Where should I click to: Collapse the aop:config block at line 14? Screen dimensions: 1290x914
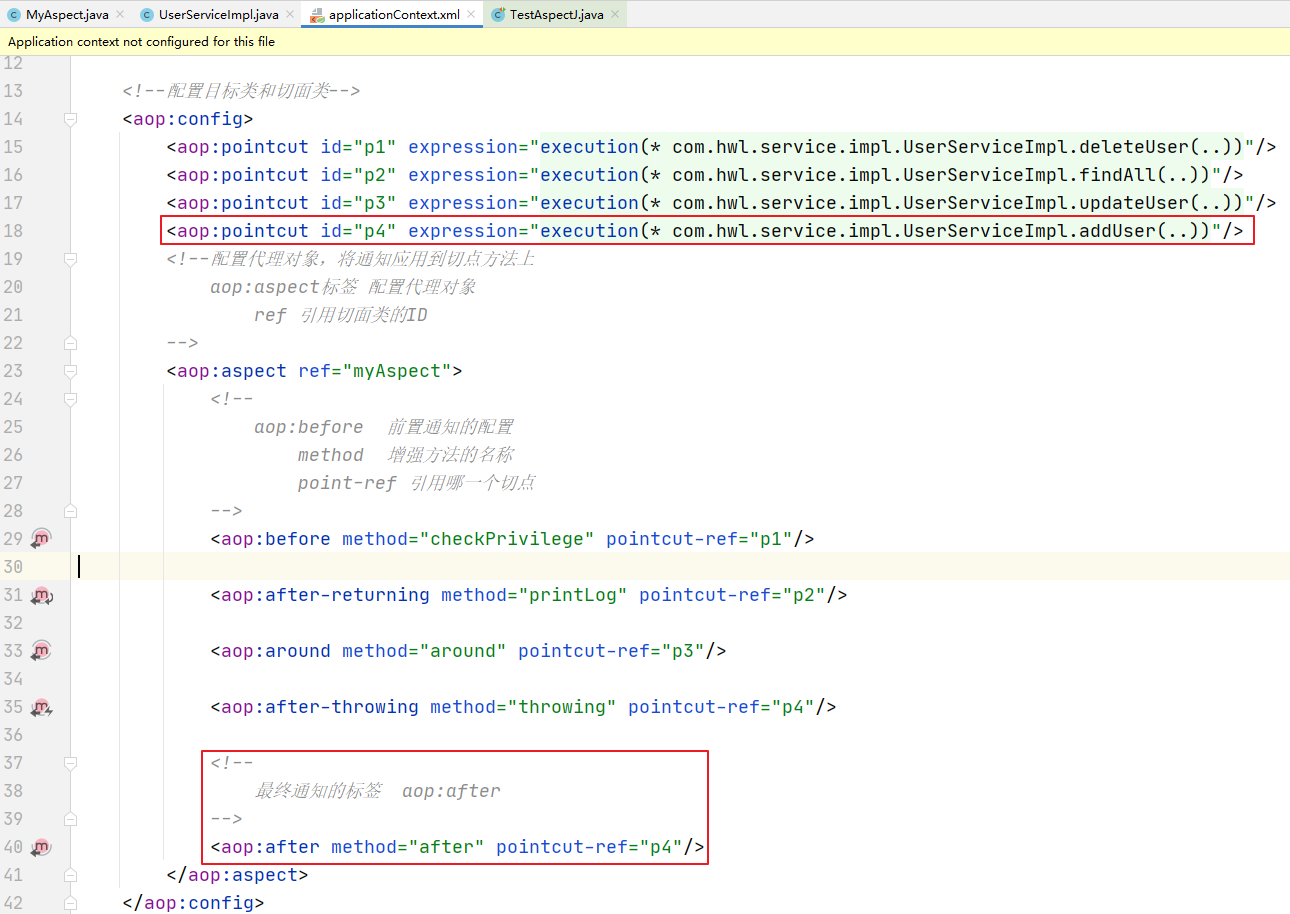70,119
